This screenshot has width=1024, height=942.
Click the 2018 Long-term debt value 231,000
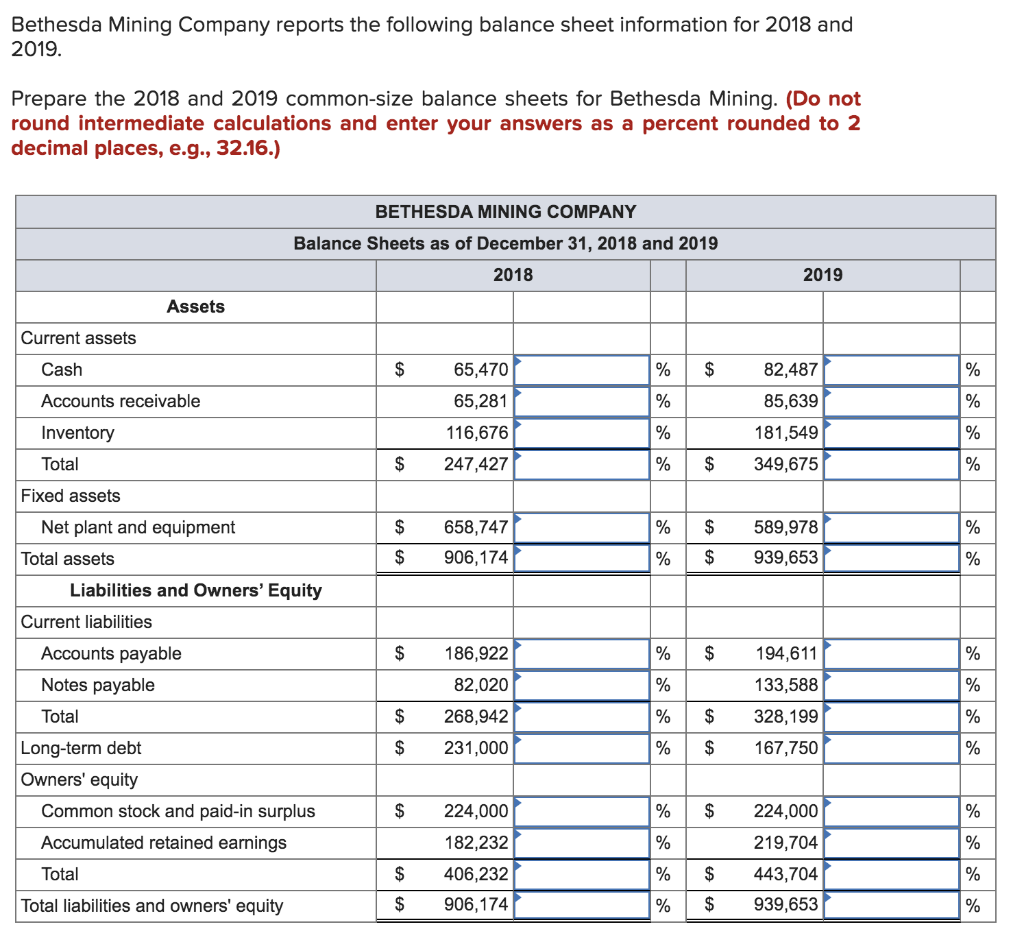476,748
